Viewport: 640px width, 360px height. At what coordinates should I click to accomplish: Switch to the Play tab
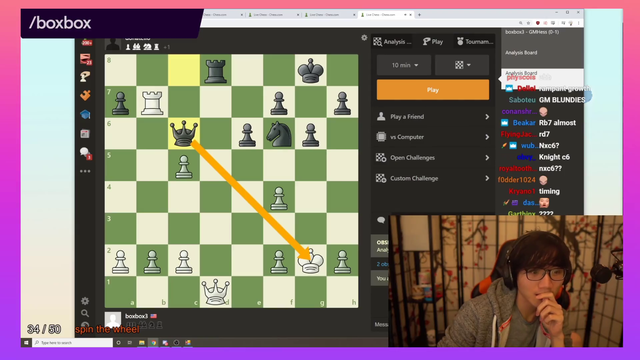pyautogui.click(x=433, y=42)
